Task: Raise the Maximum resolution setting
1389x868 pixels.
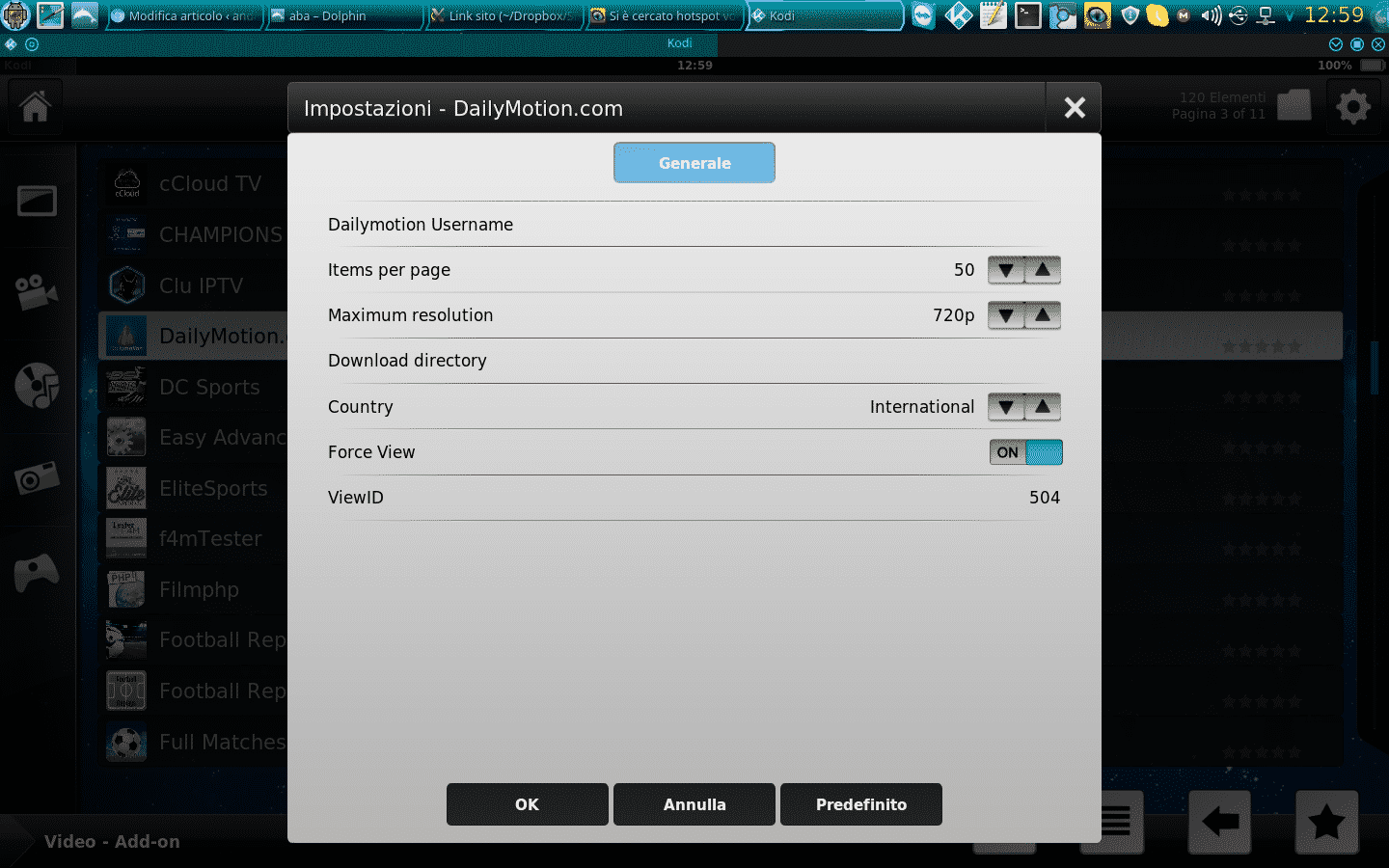Action: click(x=1043, y=315)
